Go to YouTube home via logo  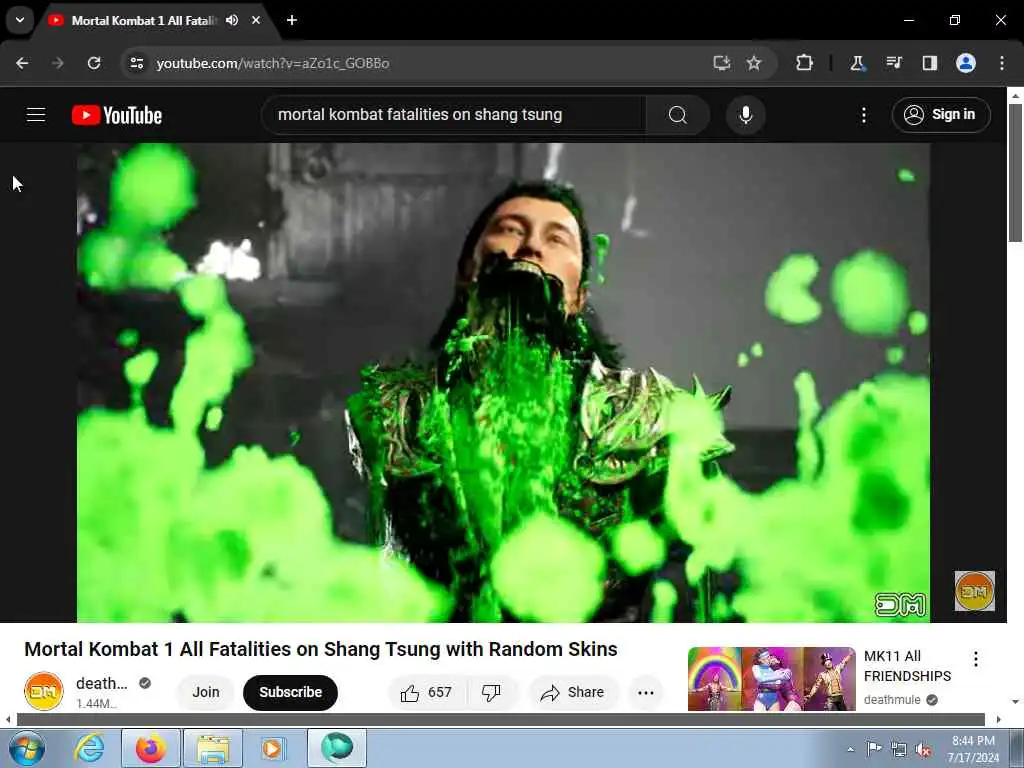click(x=117, y=115)
